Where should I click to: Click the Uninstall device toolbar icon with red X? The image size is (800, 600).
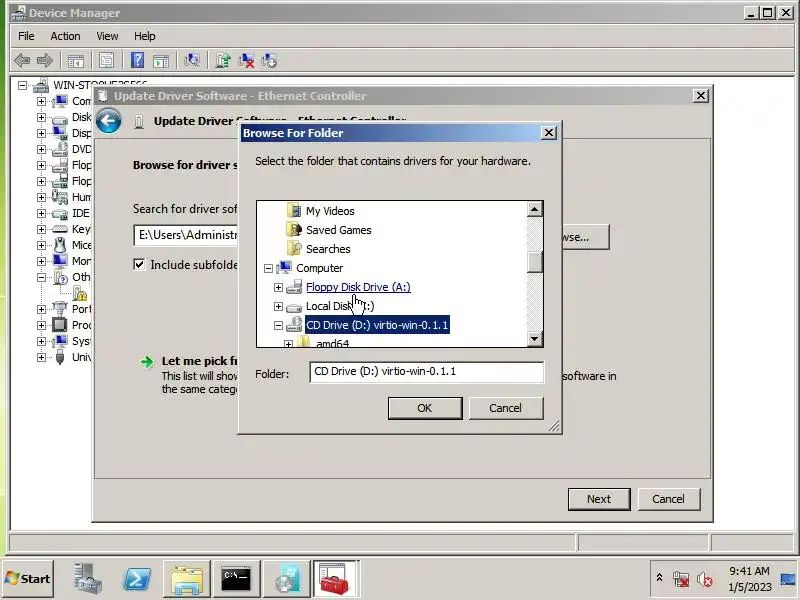[x=246, y=61]
